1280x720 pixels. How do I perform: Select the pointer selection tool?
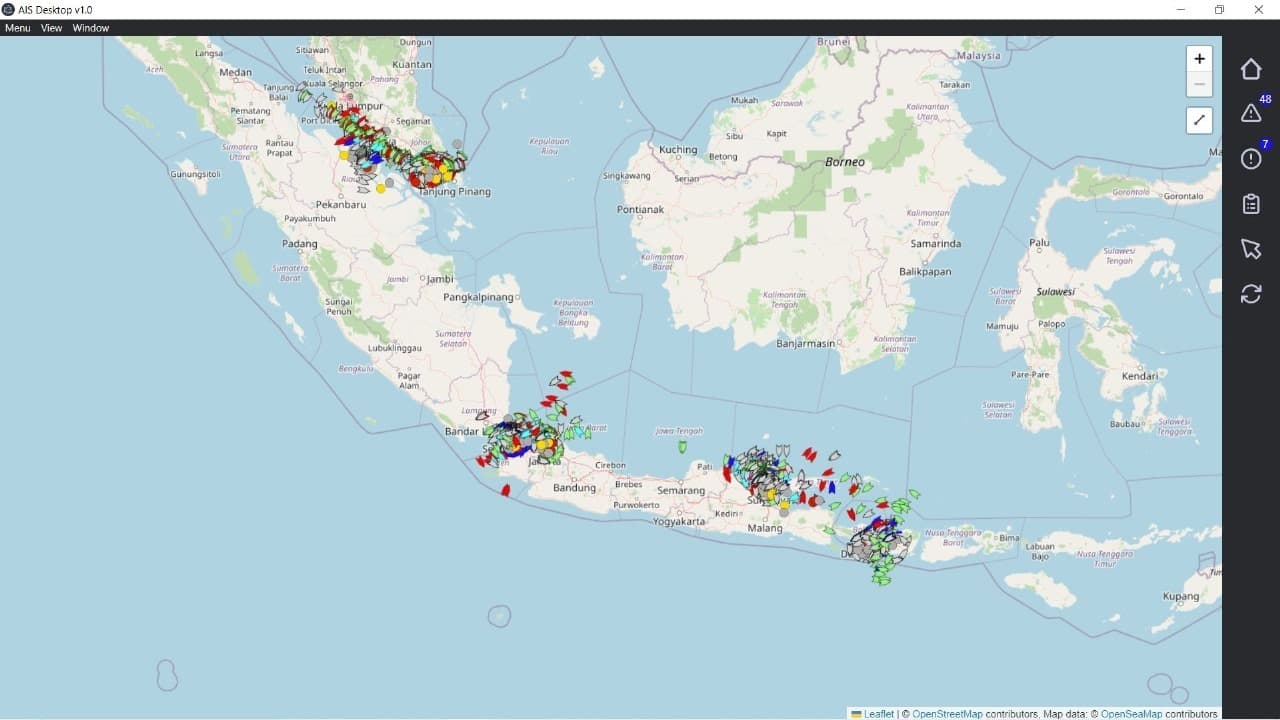point(1251,249)
